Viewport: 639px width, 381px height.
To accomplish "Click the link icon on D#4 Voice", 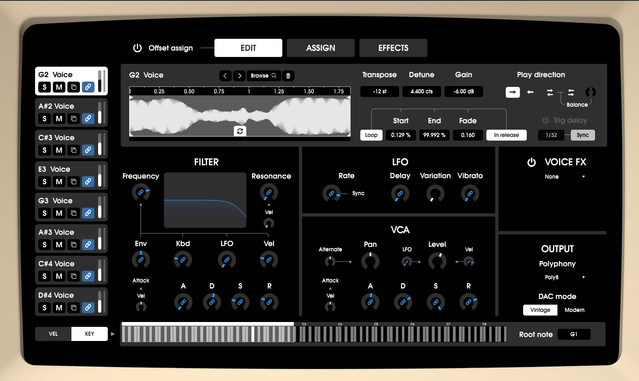I will (88, 308).
